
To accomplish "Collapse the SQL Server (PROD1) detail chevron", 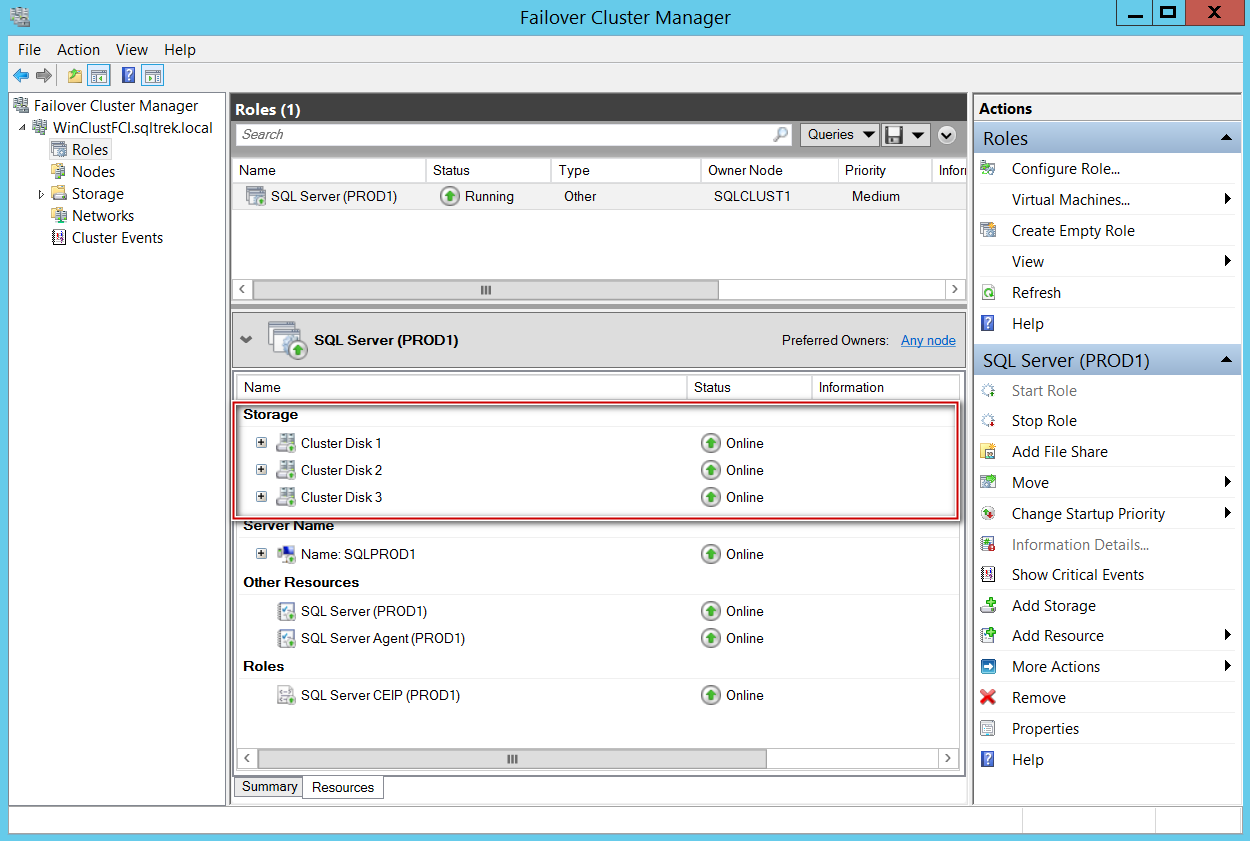I will pos(247,340).
